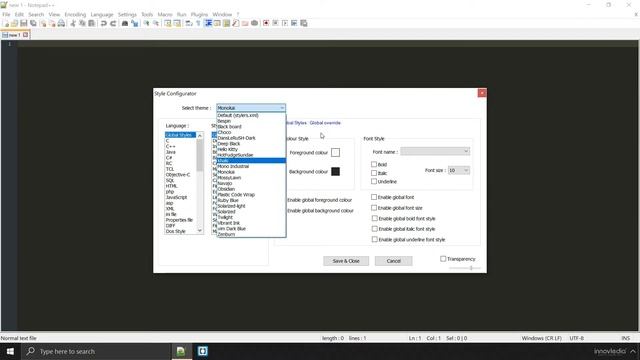The image size is (640, 360).
Task: Enable the Underline font style checkbox
Action: coord(374,181)
